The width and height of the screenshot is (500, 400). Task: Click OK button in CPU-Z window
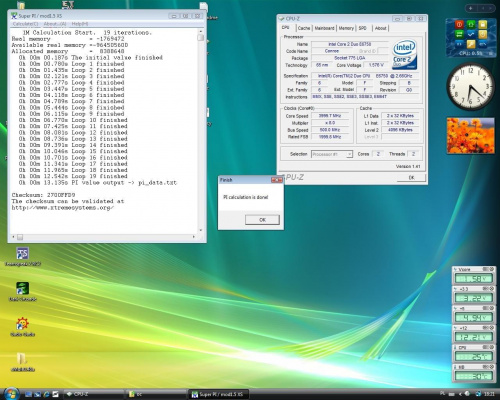(411, 177)
